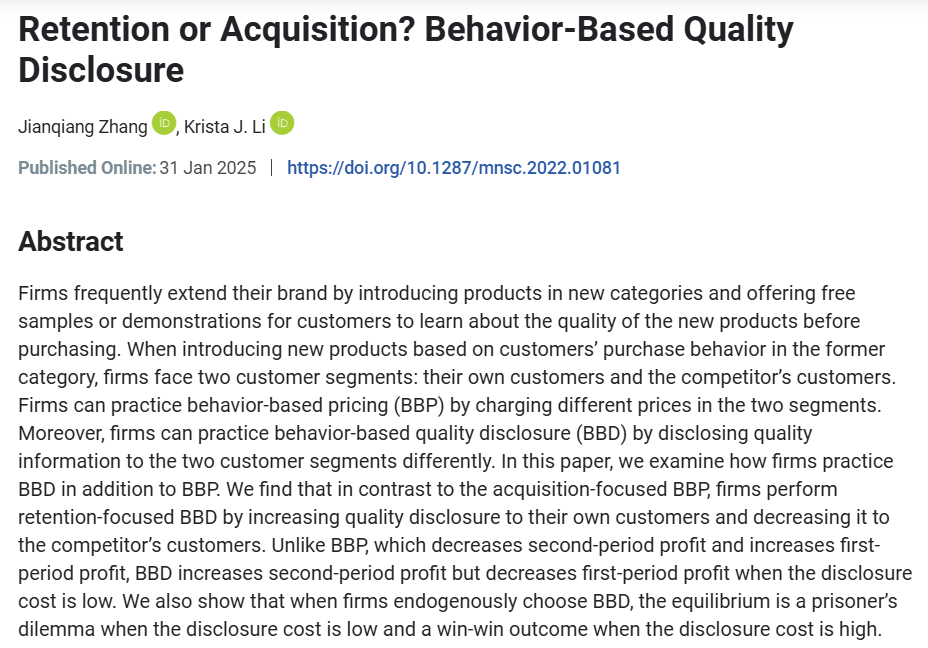Open ORCID icon beside Krista J. Li
This screenshot has height=648, width=928.
(282, 124)
